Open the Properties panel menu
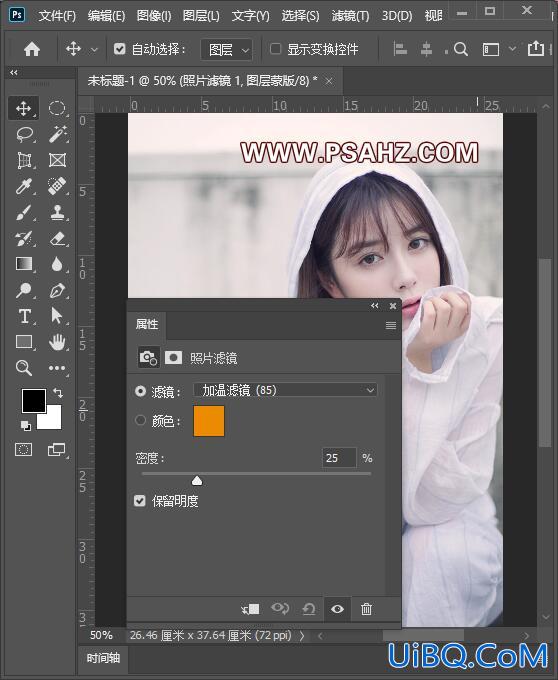Viewport: 558px width, 680px height. [x=391, y=325]
